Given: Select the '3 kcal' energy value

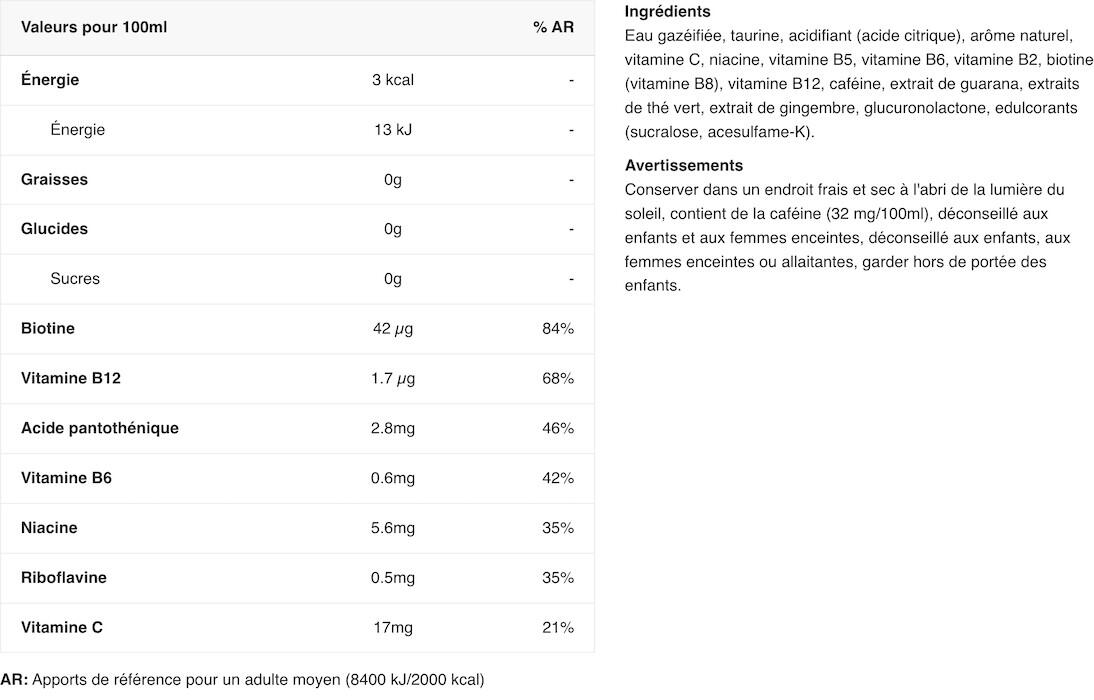Looking at the screenshot, I should point(393,80).
